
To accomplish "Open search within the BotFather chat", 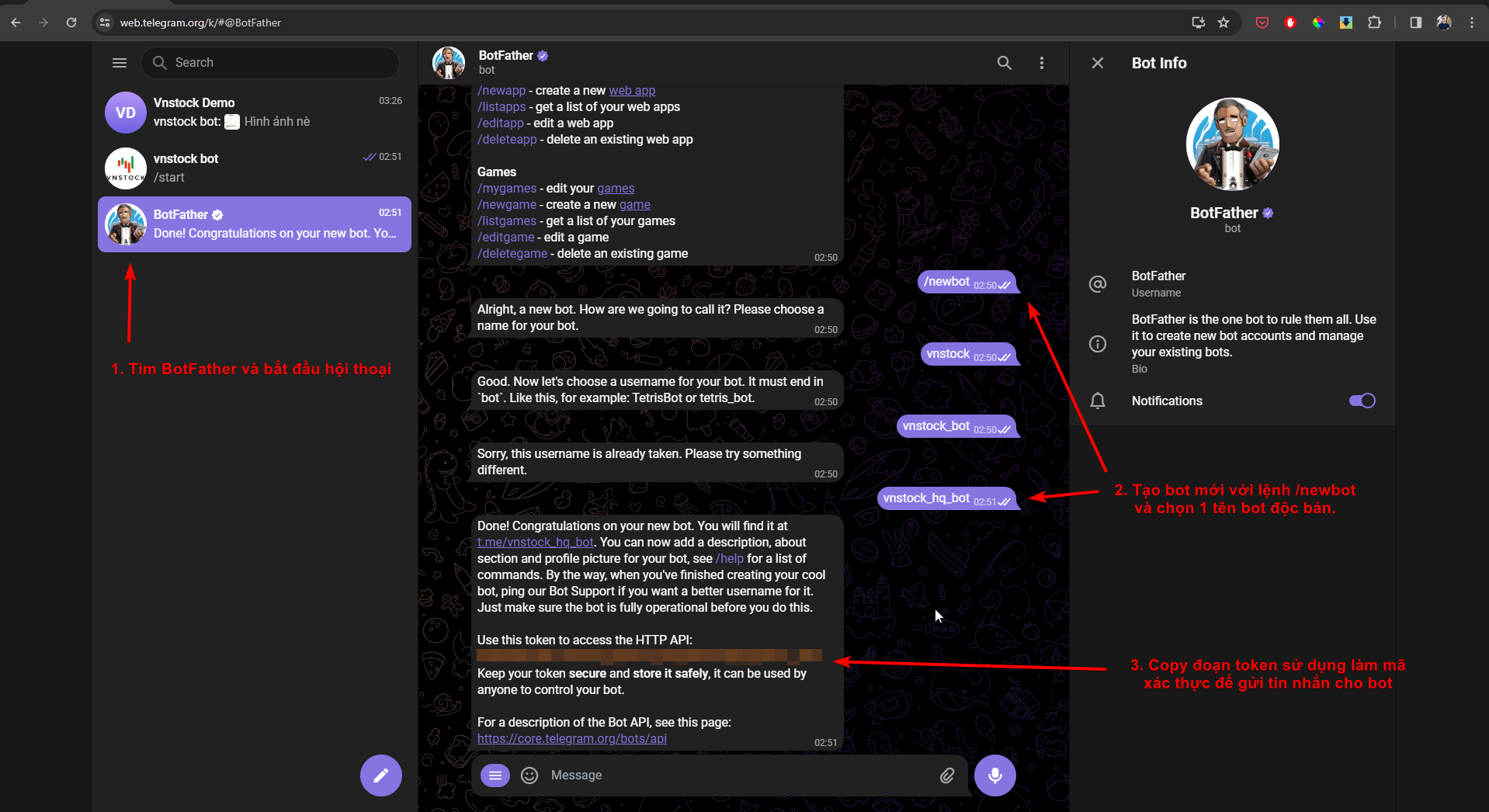I will coord(1004,63).
